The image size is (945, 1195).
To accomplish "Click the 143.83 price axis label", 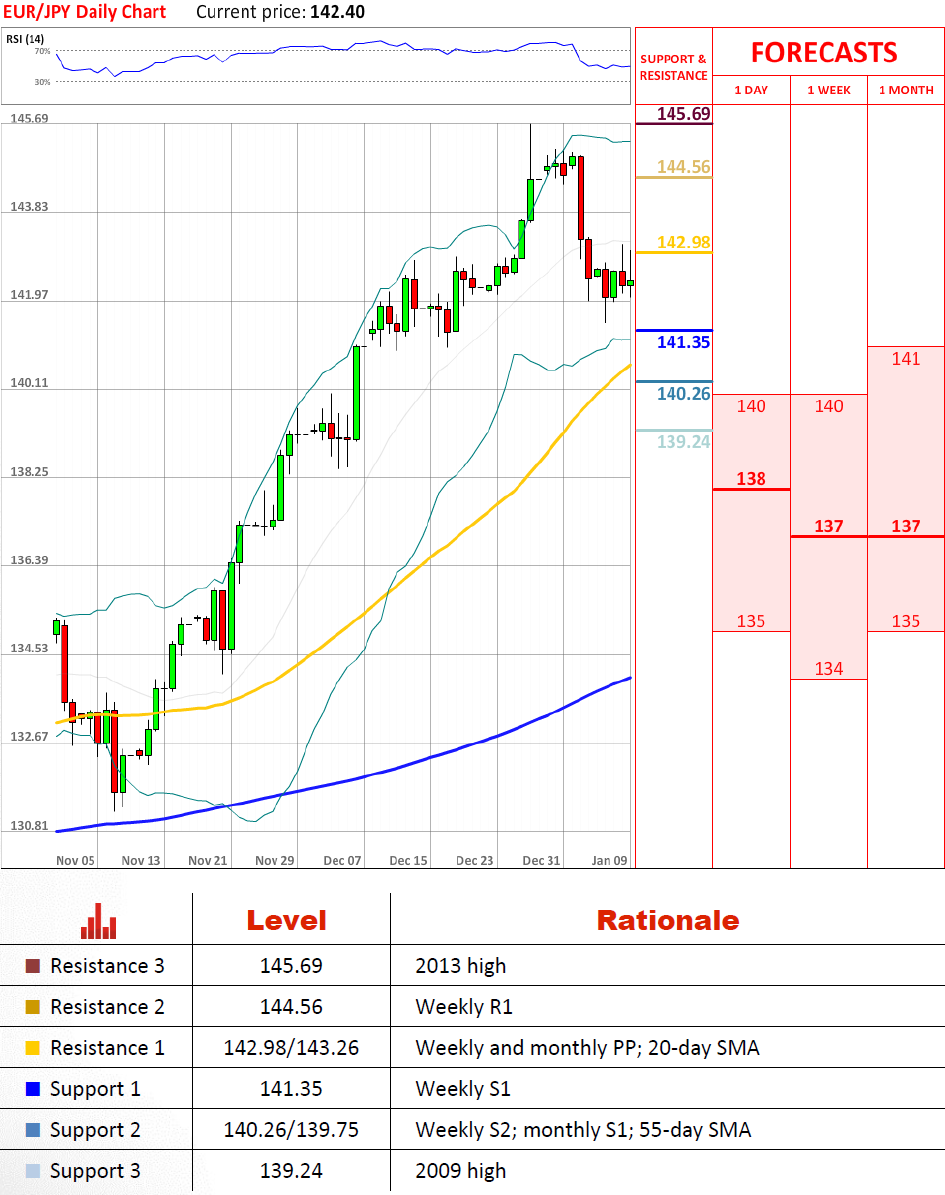I will [29, 207].
